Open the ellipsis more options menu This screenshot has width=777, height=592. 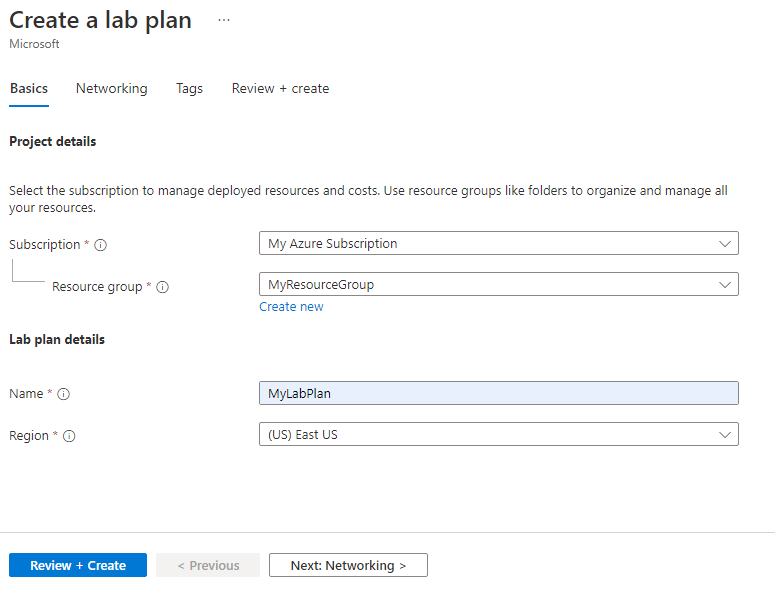coord(224,20)
